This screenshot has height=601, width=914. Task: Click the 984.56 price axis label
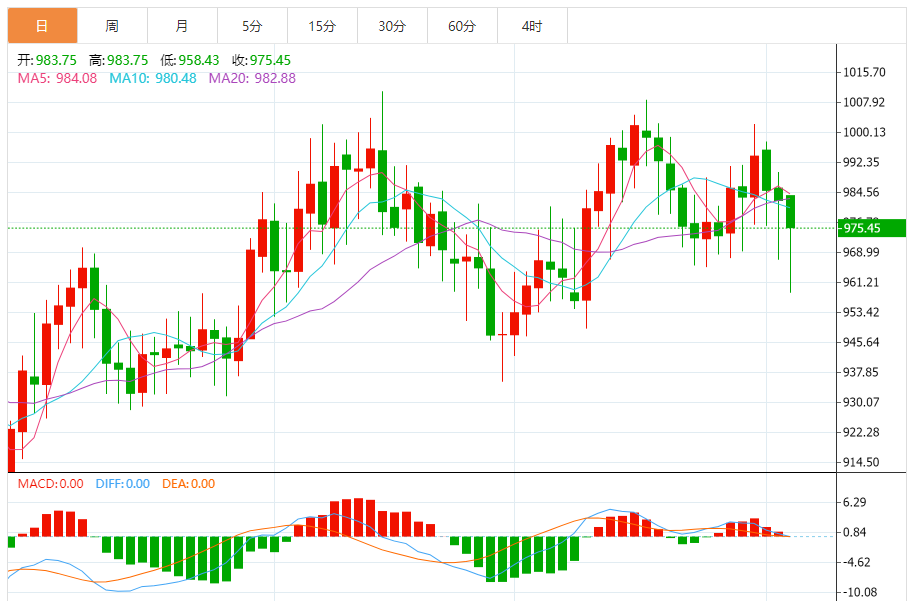coord(861,192)
